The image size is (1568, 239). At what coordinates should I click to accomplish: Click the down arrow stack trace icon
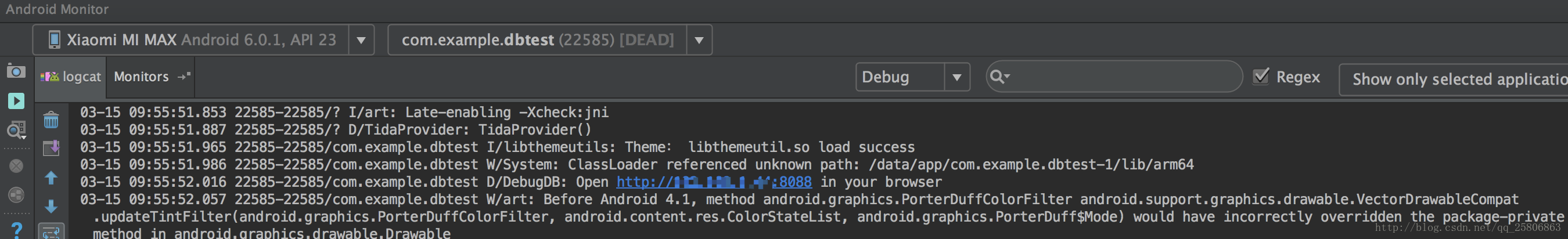coord(51,206)
